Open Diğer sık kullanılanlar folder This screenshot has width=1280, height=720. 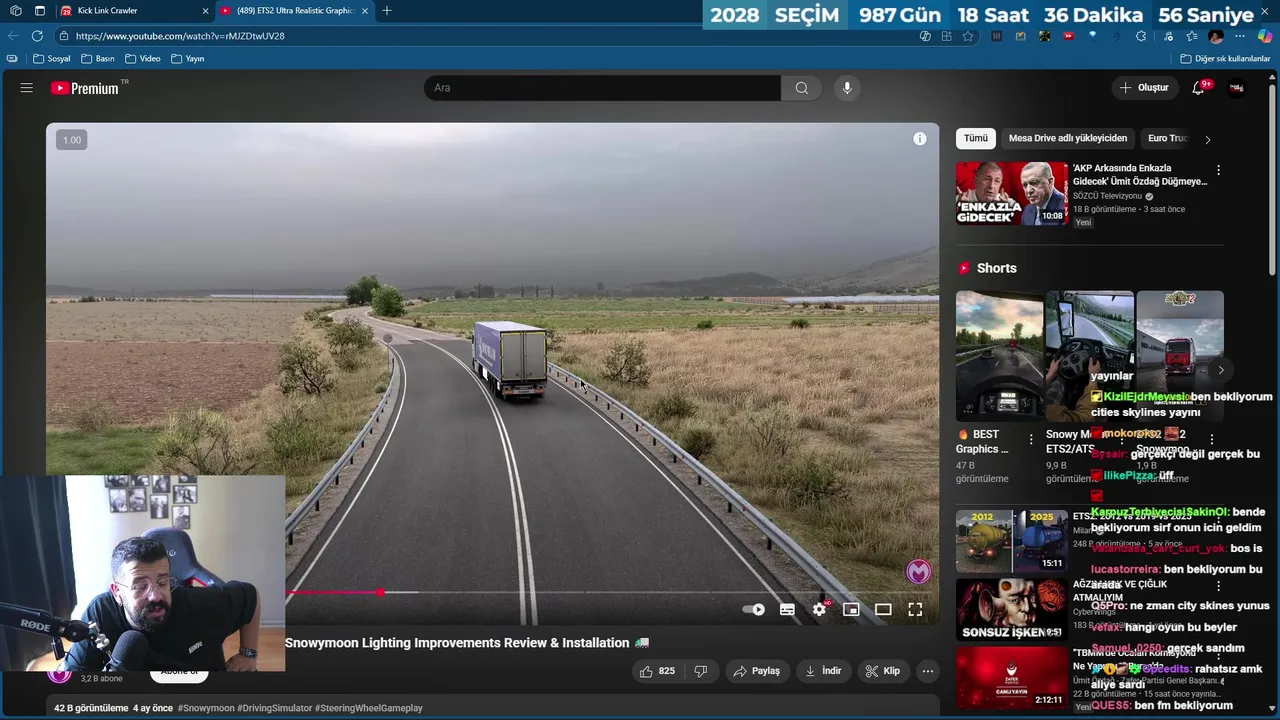[1225, 59]
